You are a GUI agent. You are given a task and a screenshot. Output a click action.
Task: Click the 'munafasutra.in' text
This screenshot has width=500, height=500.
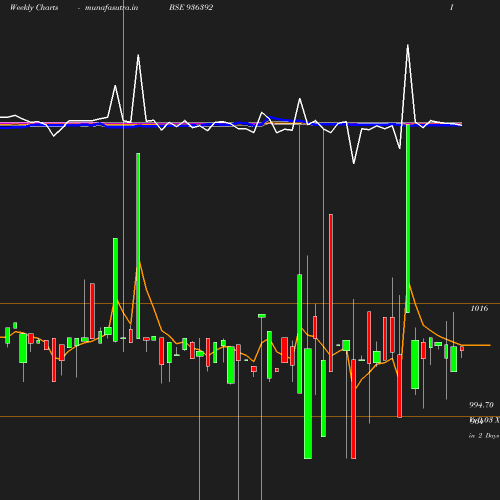[x=111, y=8]
